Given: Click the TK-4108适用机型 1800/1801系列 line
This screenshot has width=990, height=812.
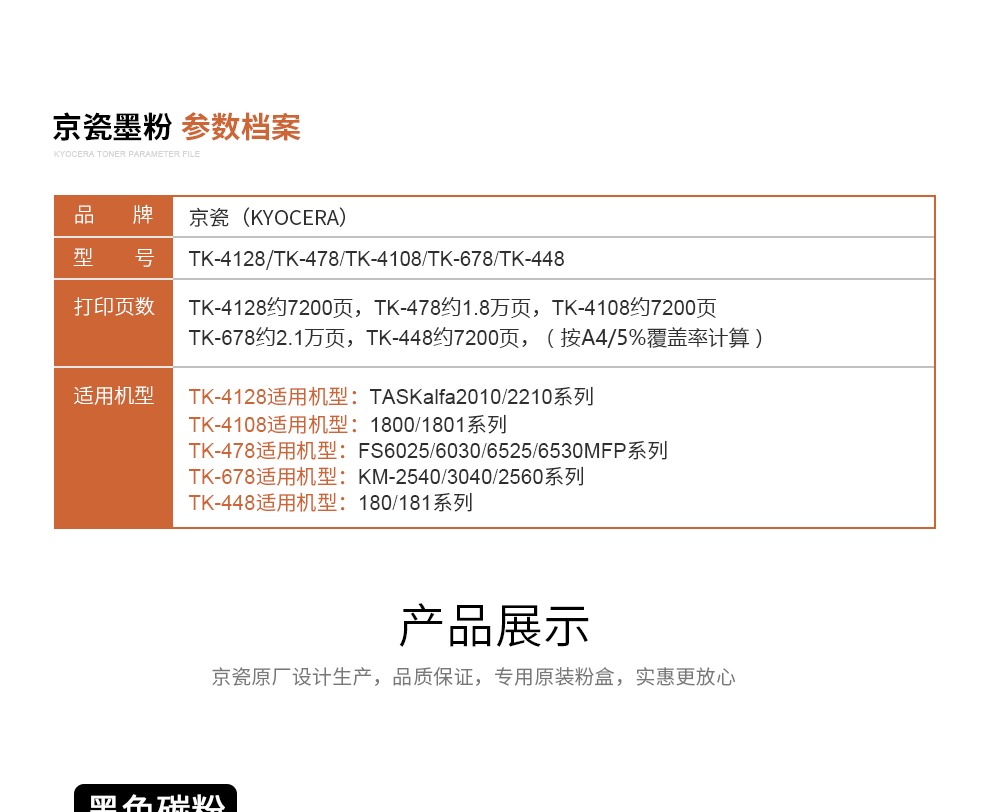Looking at the screenshot, I should [348, 425].
